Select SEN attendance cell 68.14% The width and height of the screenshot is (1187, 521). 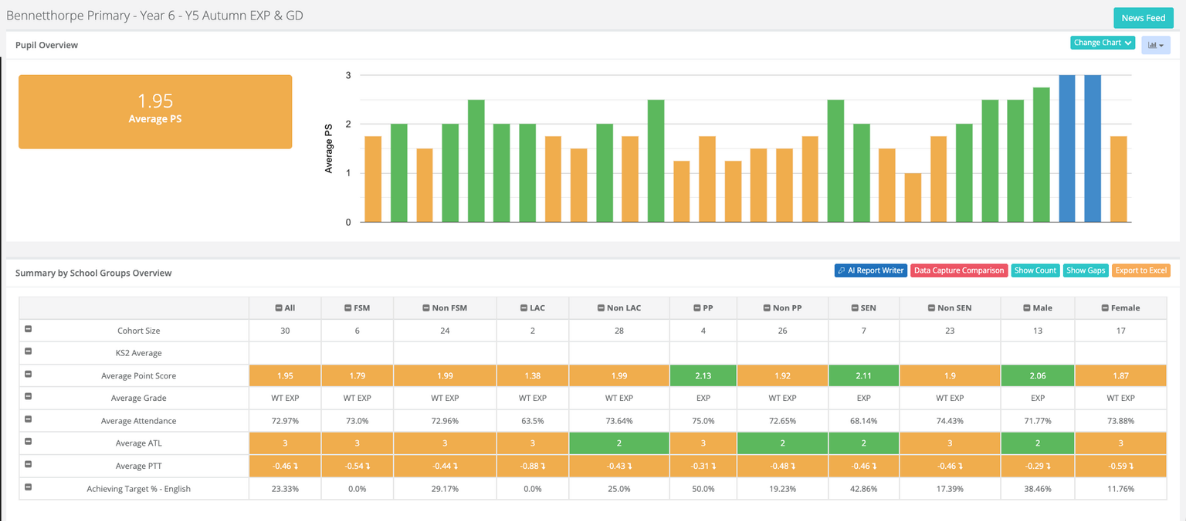[x=862, y=420]
